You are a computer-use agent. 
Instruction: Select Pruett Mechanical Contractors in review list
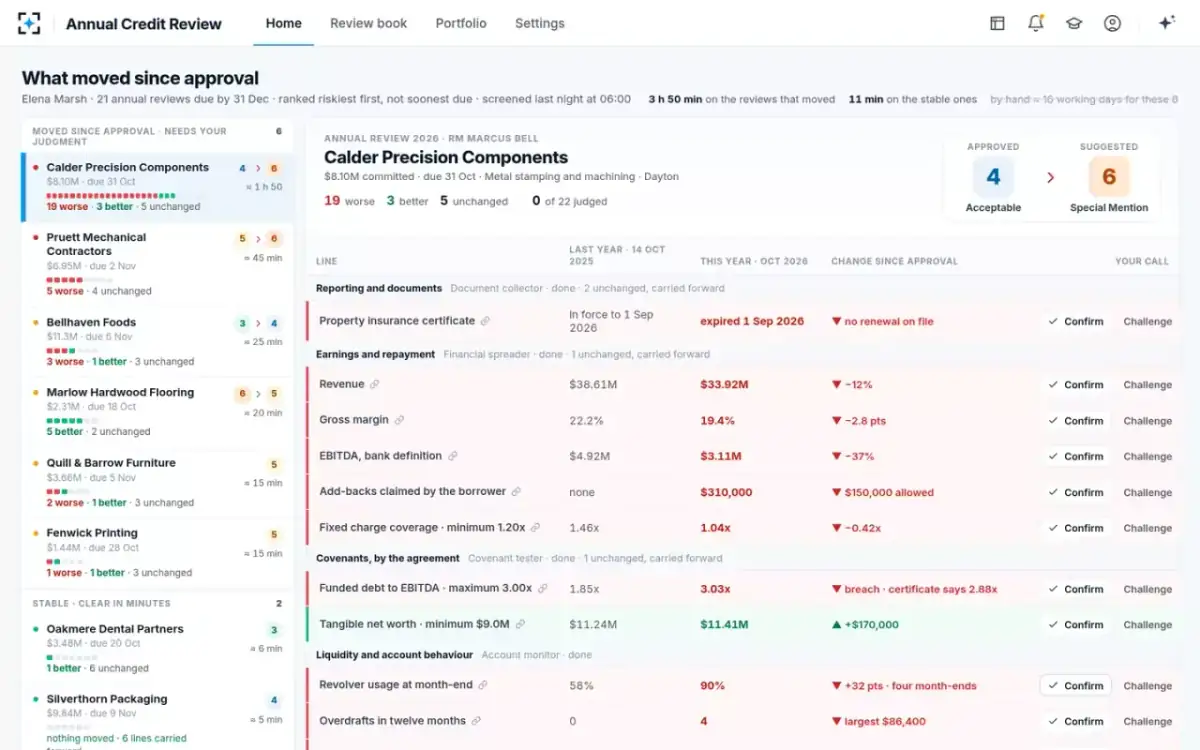coord(158,264)
